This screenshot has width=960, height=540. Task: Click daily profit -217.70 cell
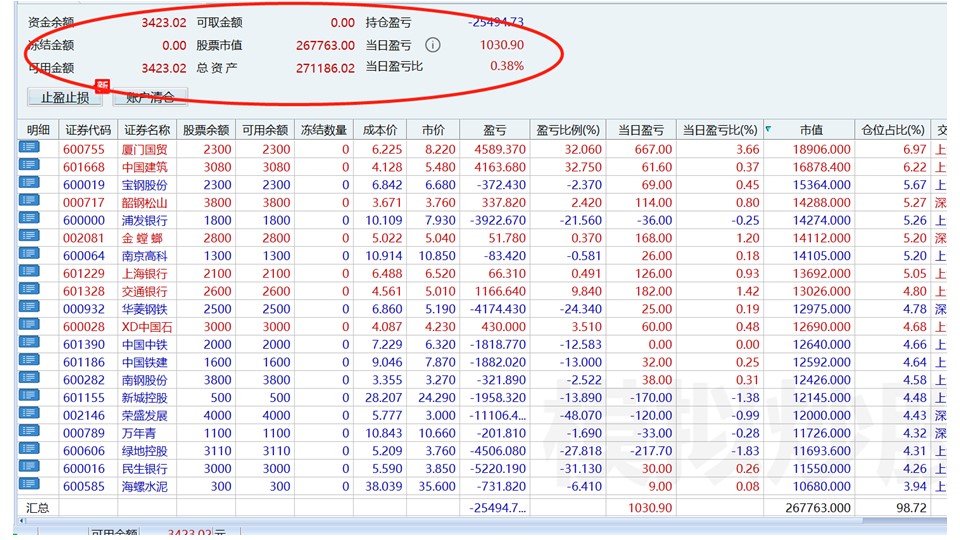click(x=651, y=451)
